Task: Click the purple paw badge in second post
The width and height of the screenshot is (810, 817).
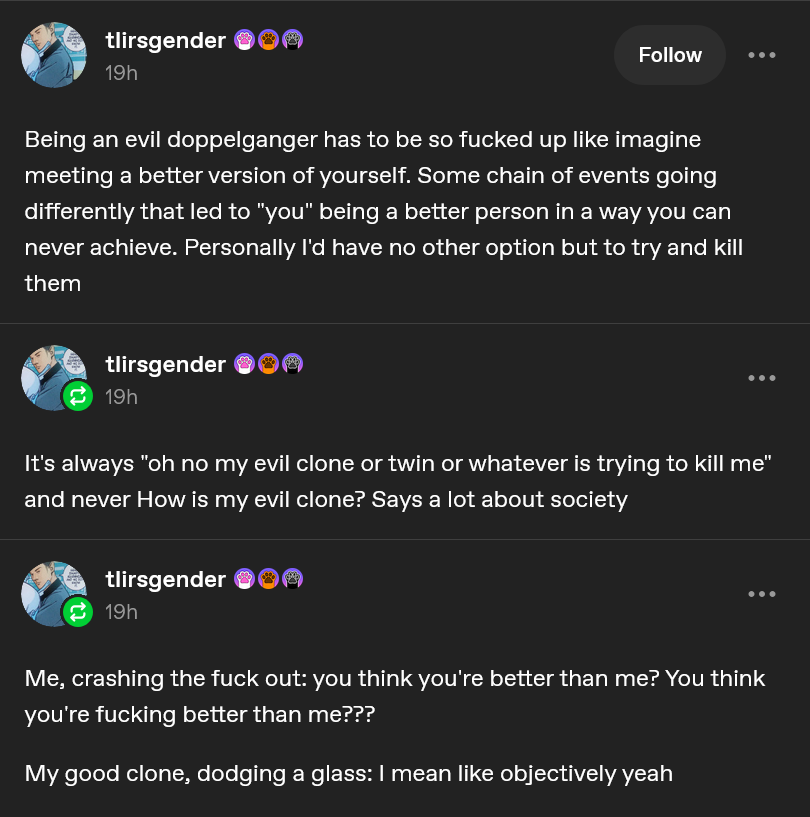Action: pos(244,364)
